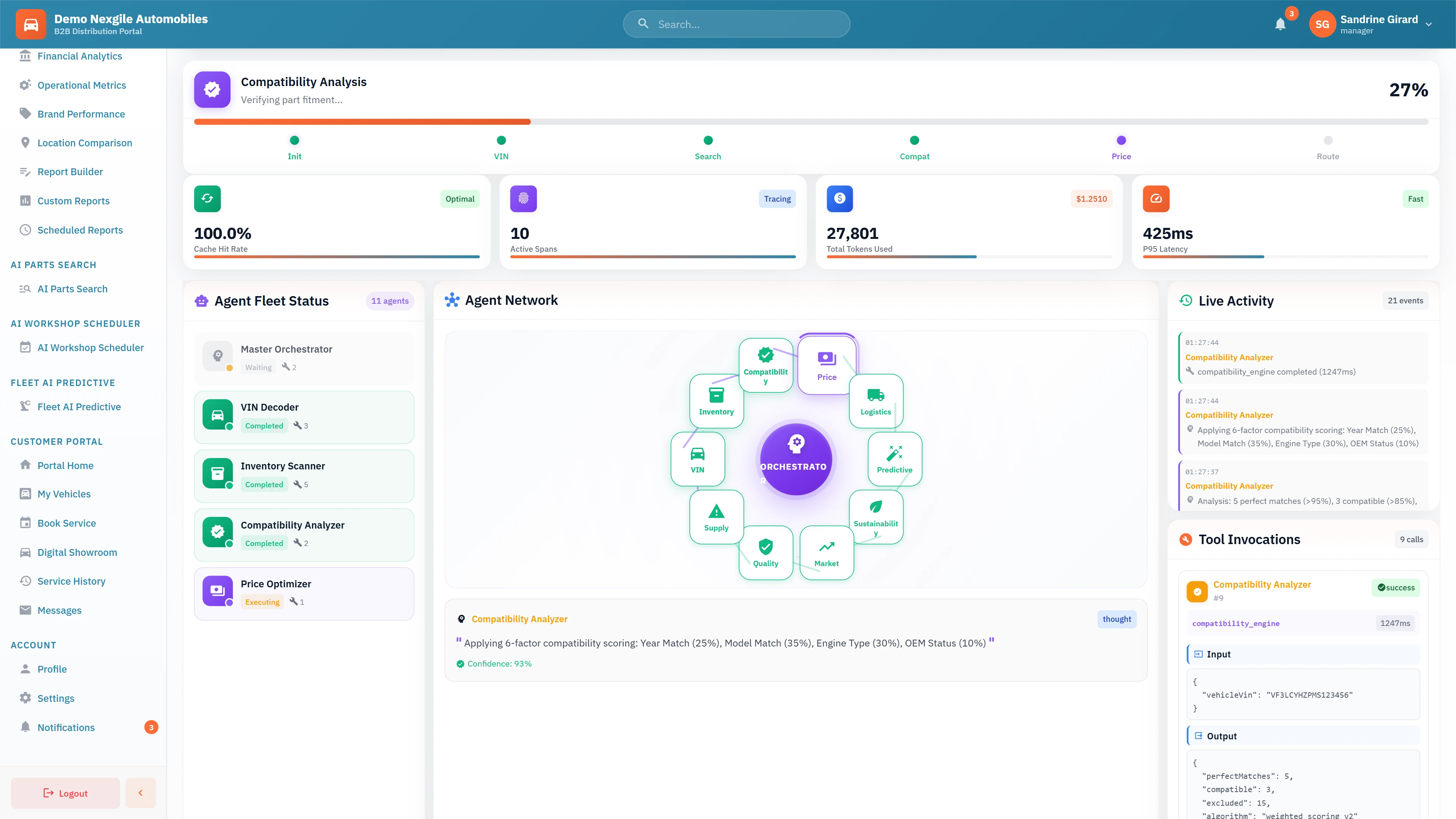Screen dimensions: 1456x819
Task: Open Scheduled Reports
Action: tap(80, 230)
